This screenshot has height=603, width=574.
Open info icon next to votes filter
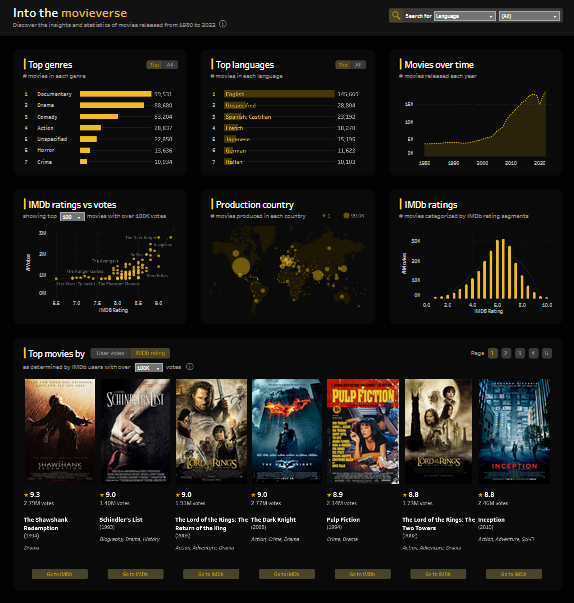[x=190, y=366]
